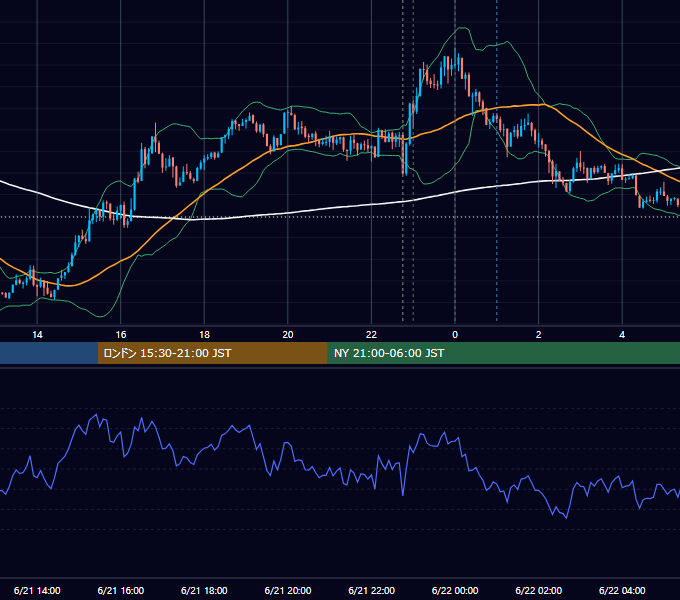Viewport: 680px width, 600px height.
Task: Click the 6/21 16:00 date label
Action: (121, 590)
